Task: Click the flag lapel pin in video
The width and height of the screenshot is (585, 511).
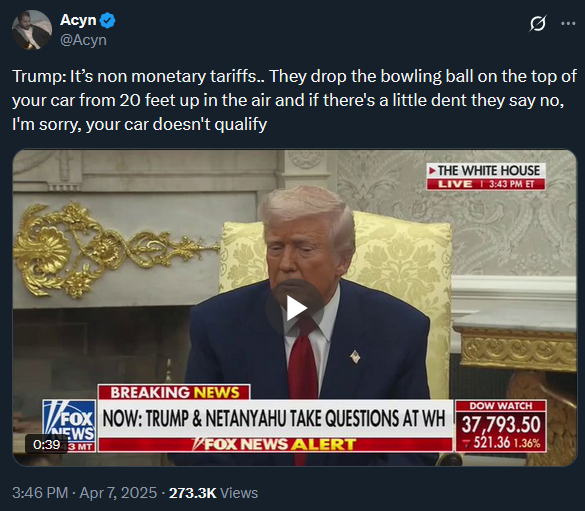Action: click(x=355, y=357)
